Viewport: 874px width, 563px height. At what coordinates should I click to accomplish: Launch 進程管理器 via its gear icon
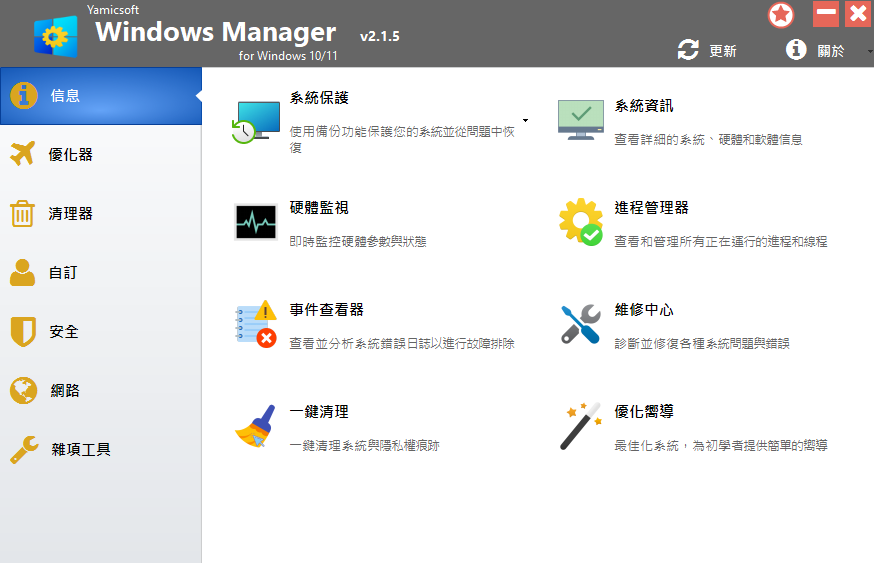581,221
